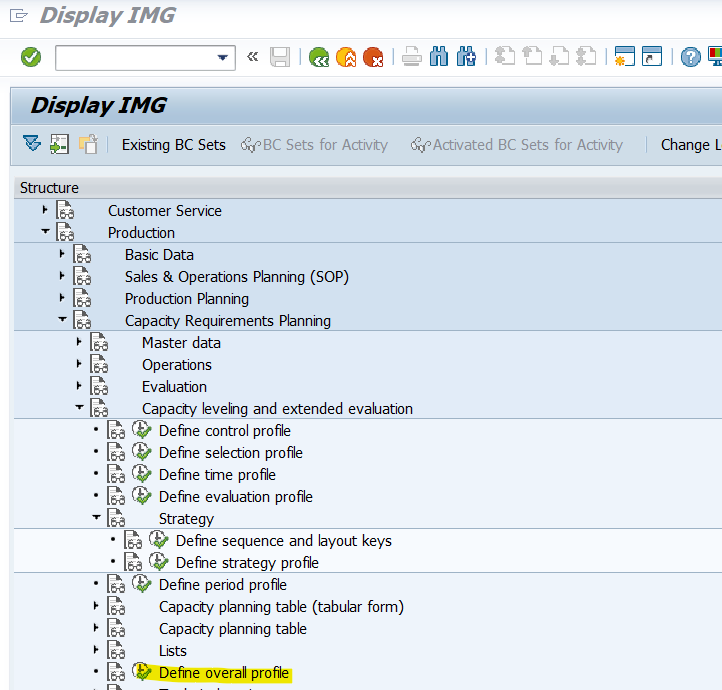The height and width of the screenshot is (690, 722).
Task: Click the Find Next binoculars icon
Action: pos(466,58)
